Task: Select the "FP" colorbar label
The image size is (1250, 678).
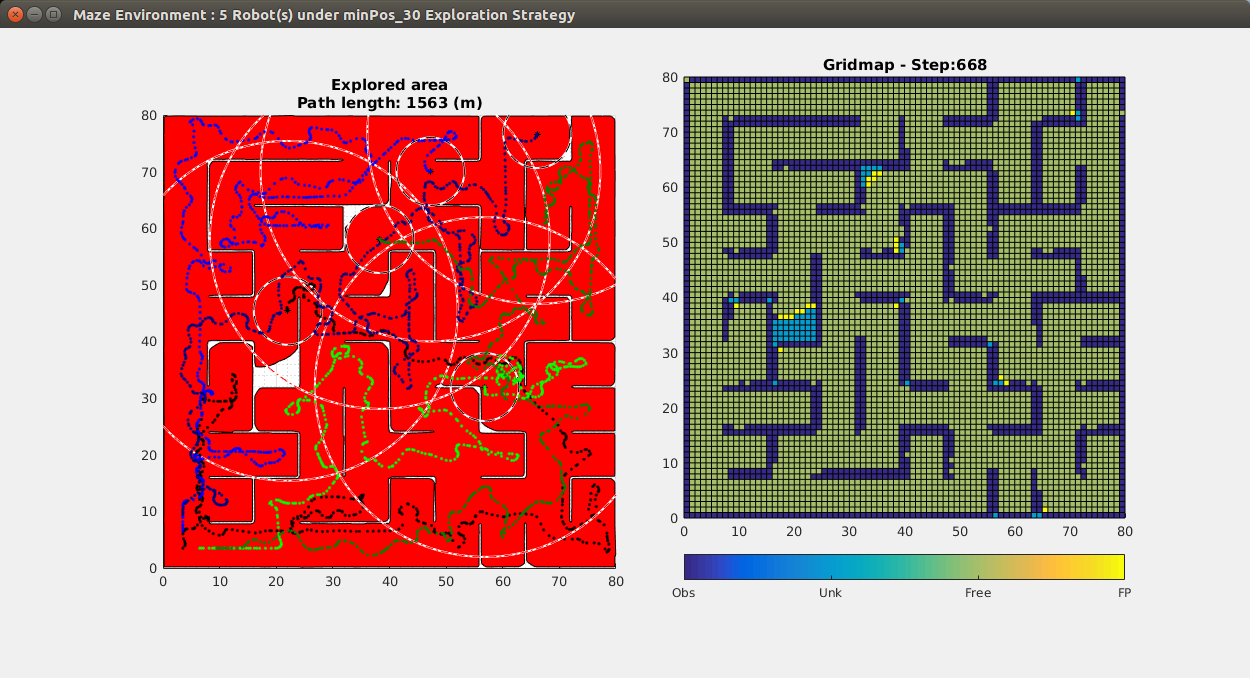Action: click(x=1124, y=593)
